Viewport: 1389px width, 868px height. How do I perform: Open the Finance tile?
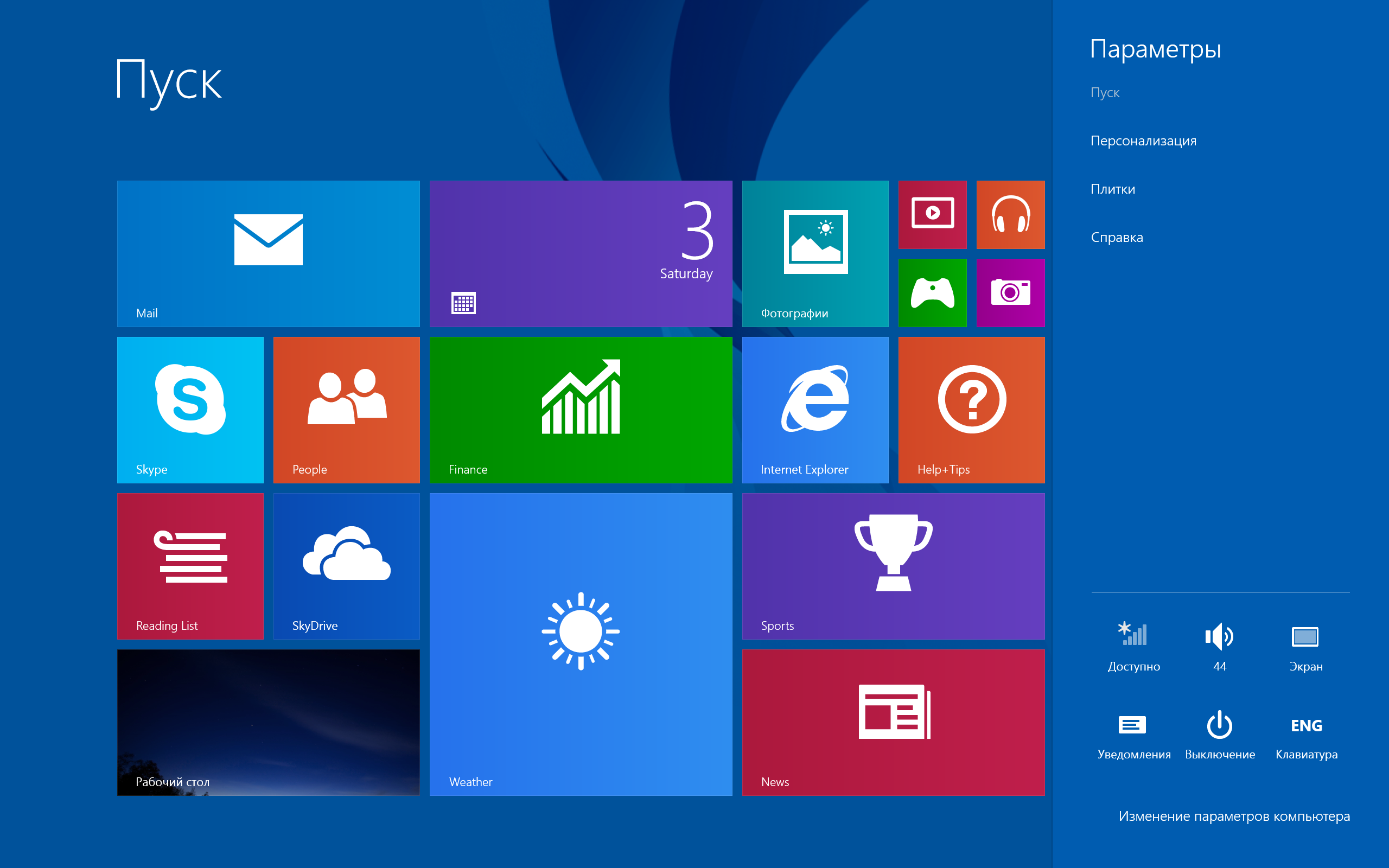pos(581,410)
